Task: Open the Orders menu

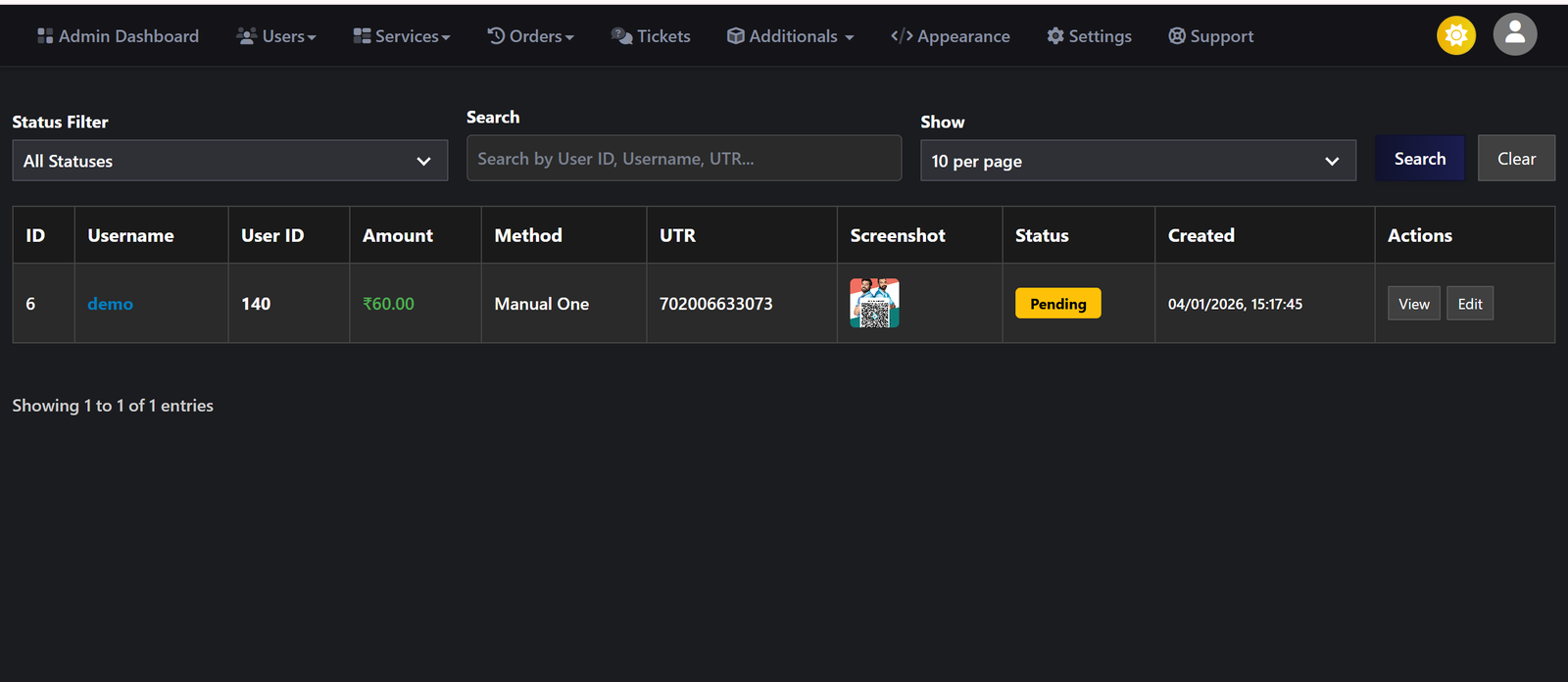Action: coord(530,36)
